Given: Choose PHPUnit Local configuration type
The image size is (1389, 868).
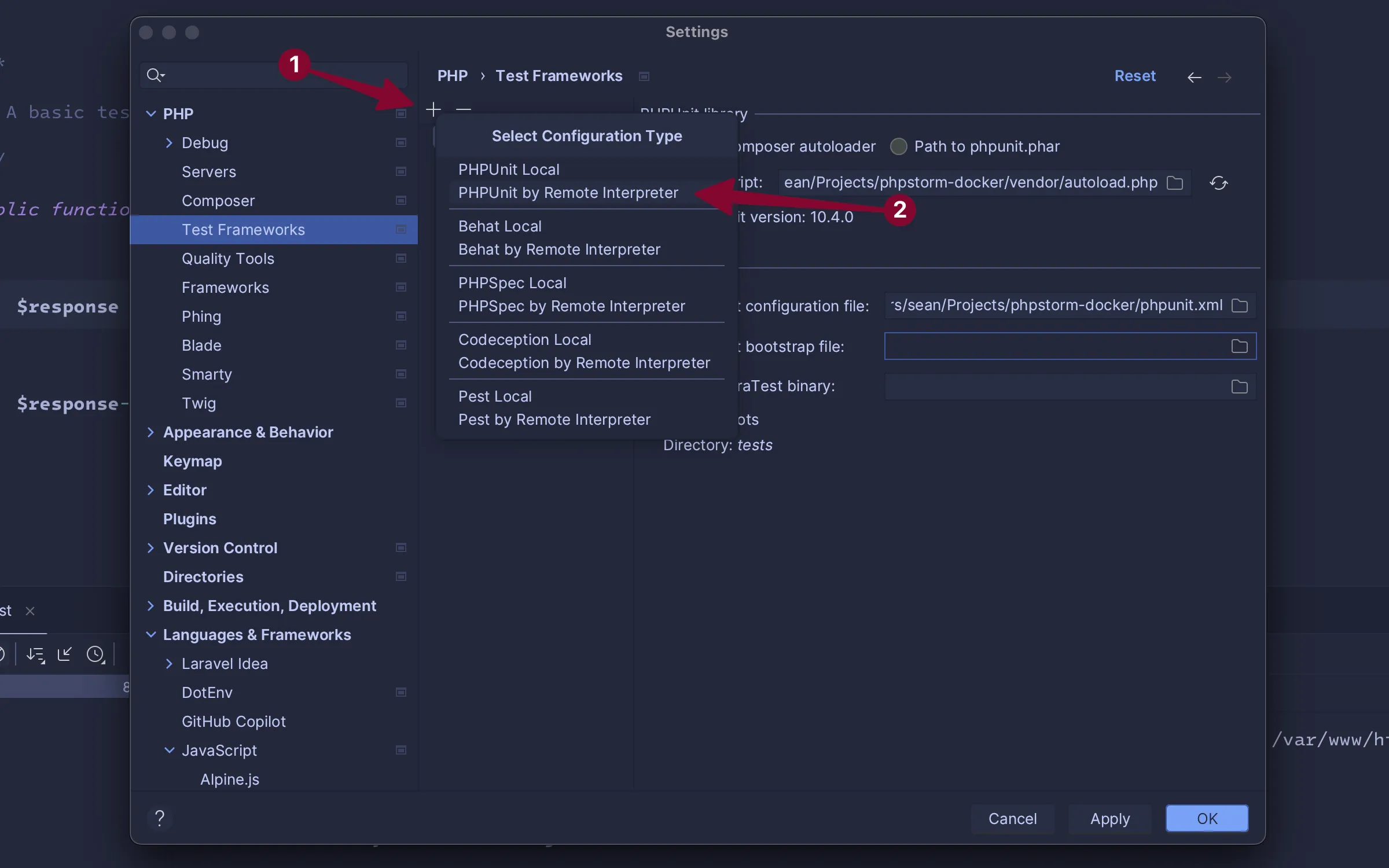Looking at the screenshot, I should coord(586,170).
